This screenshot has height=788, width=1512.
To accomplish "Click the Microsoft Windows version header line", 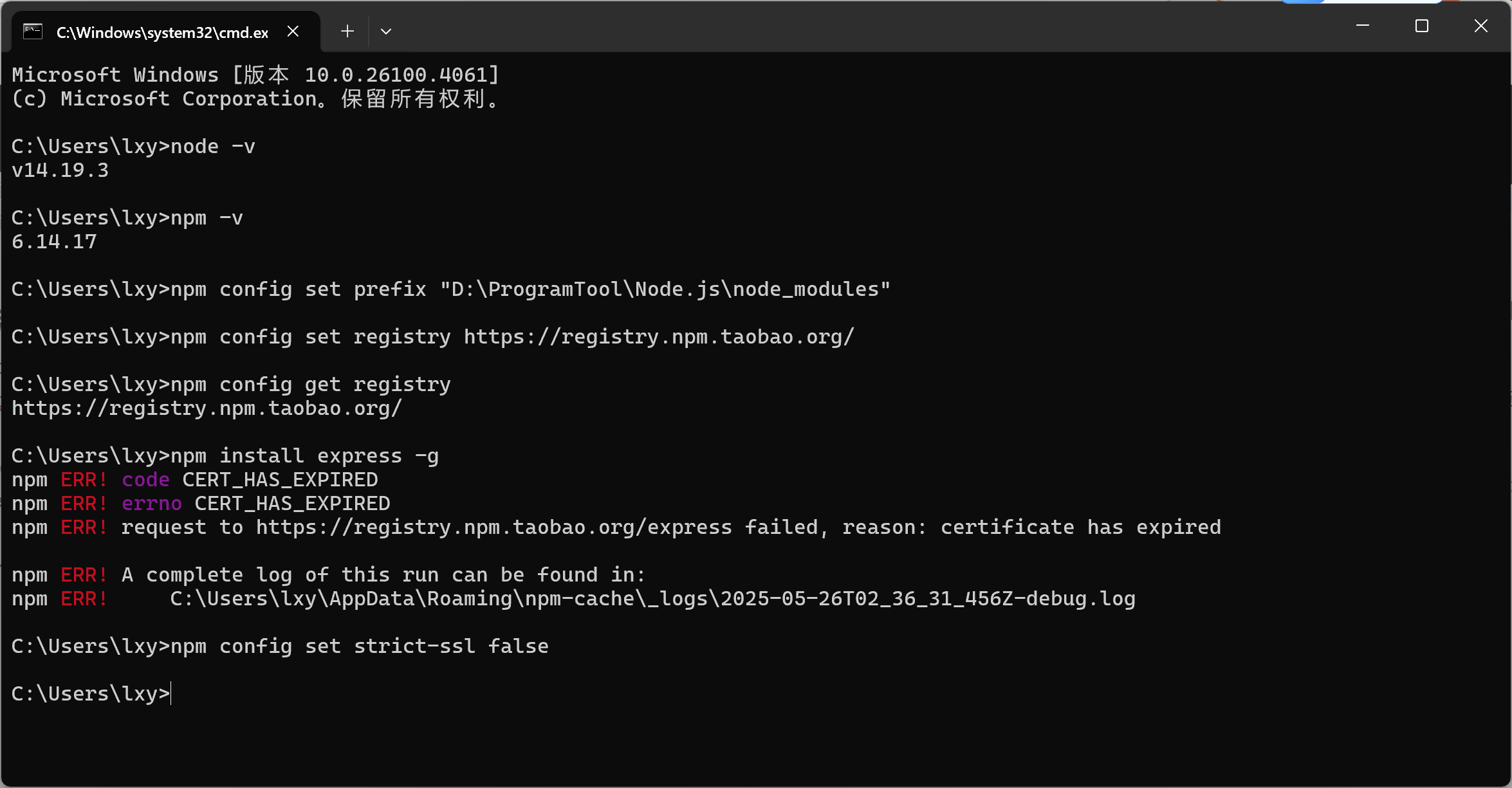I will pos(256,75).
